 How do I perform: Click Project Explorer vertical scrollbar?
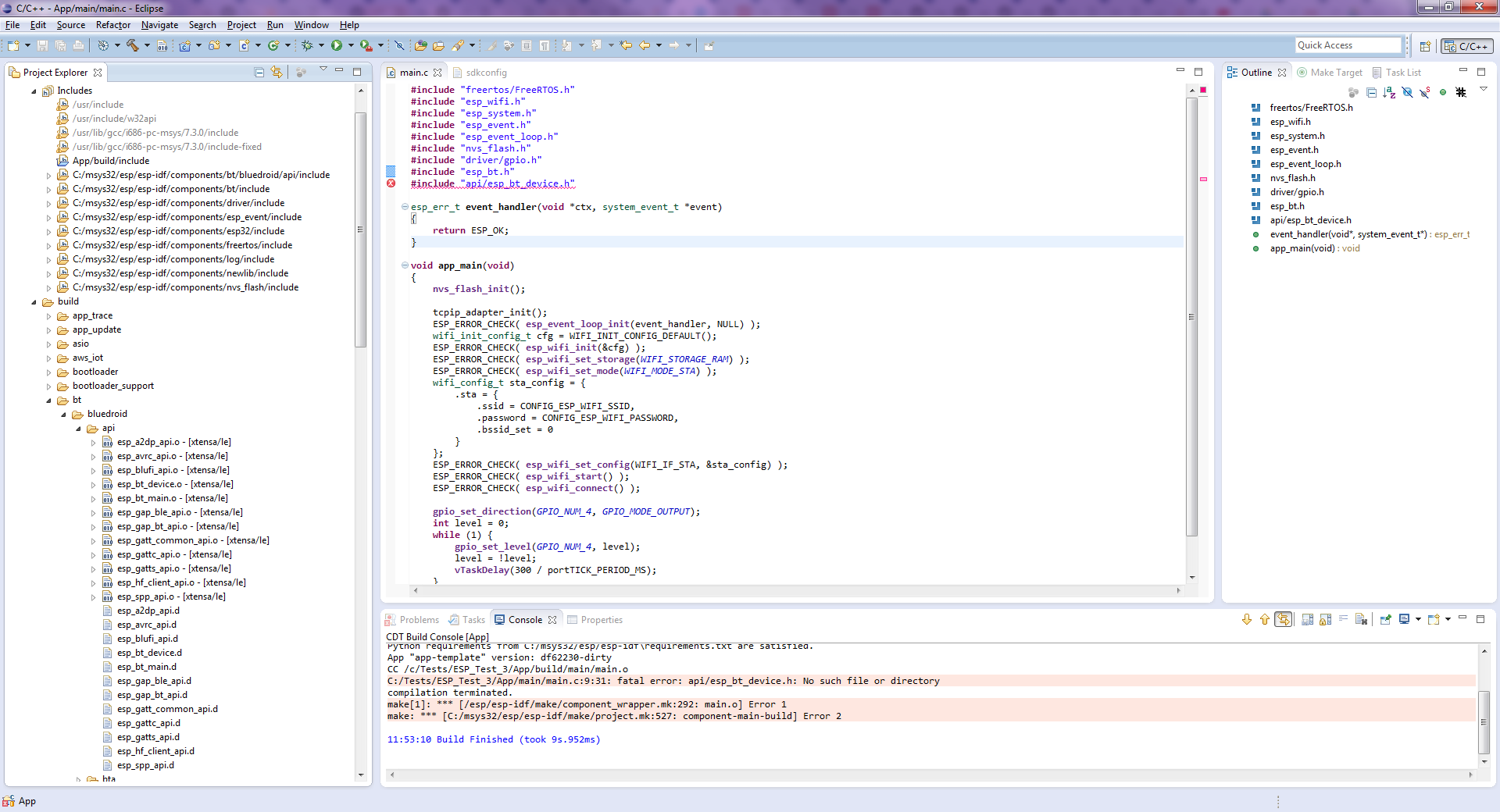click(360, 230)
